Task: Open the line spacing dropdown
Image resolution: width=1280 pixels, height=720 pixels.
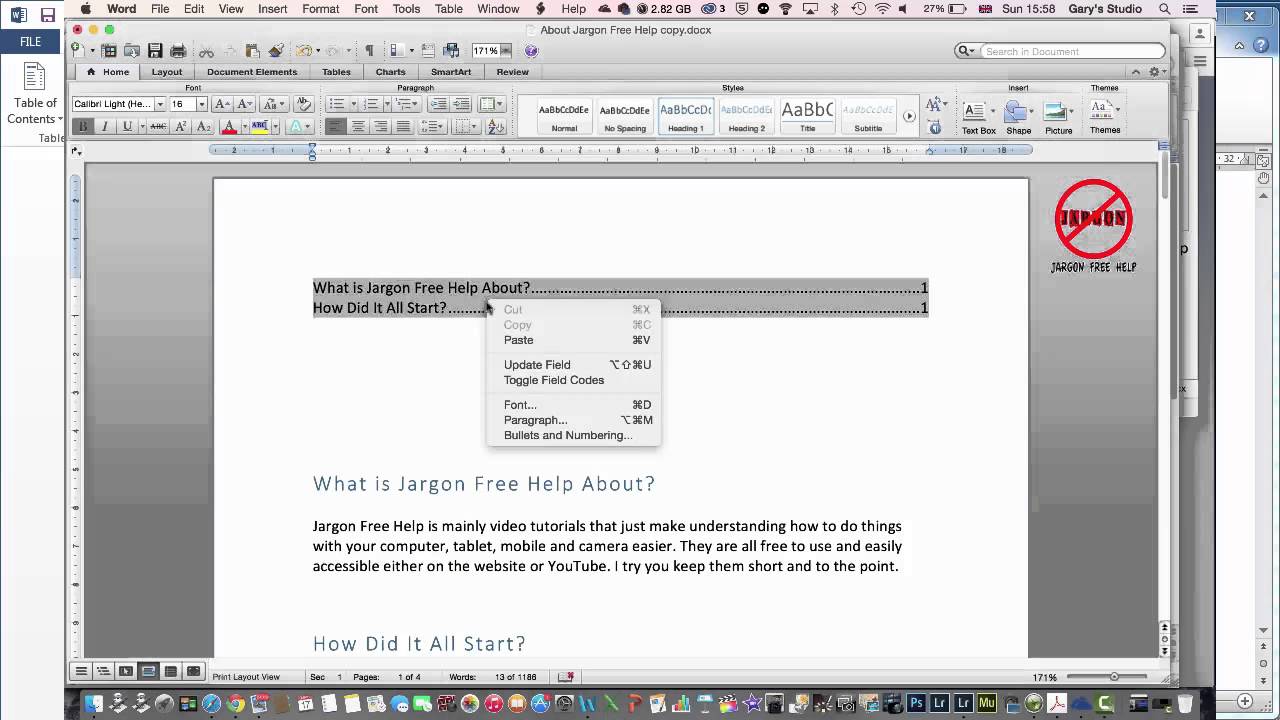Action: point(432,127)
